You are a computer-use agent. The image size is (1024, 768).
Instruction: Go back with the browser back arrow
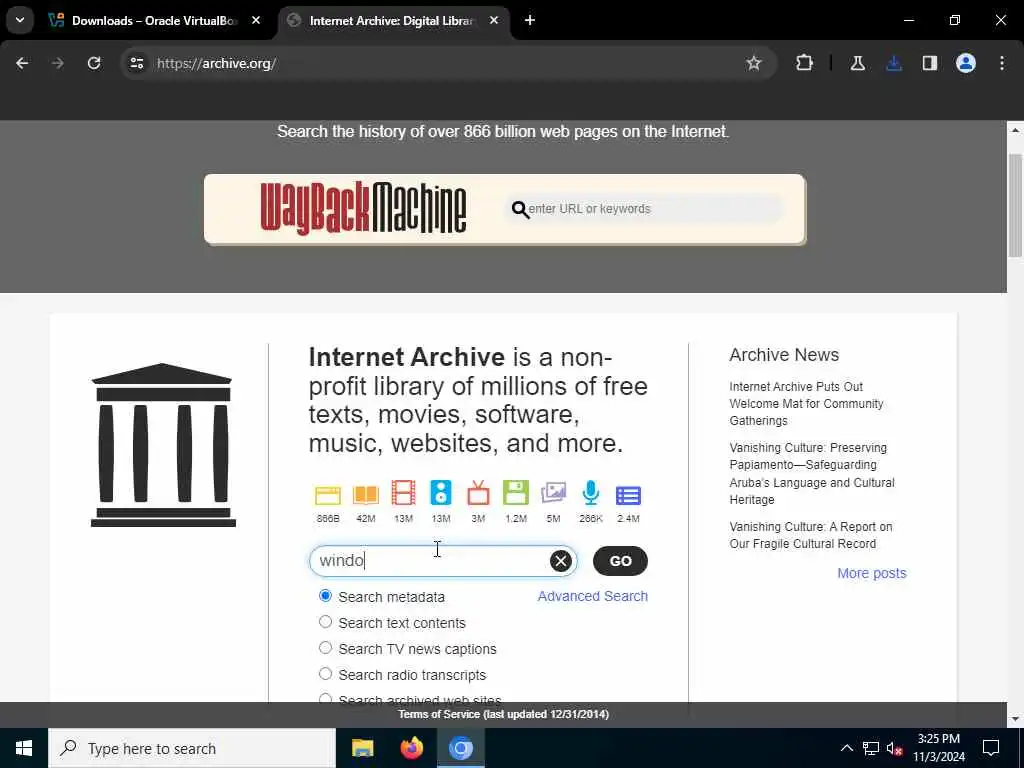(22, 63)
